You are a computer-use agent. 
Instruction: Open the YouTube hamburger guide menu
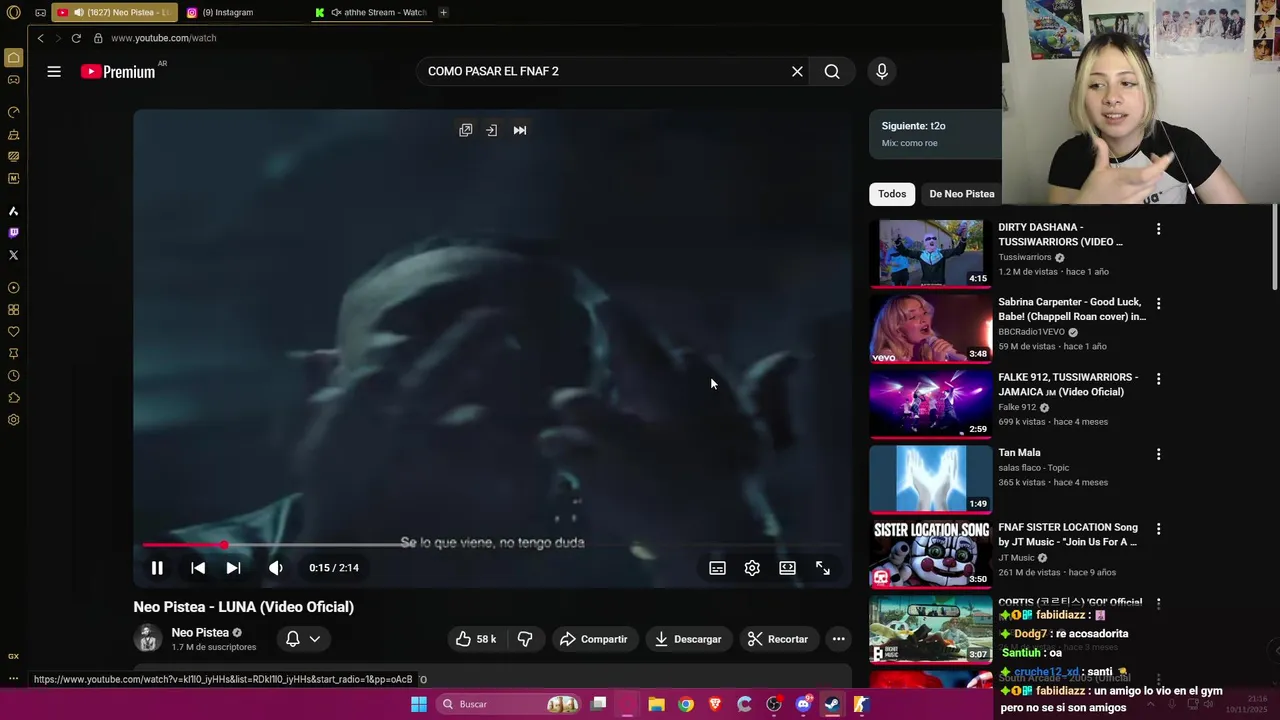(54, 71)
